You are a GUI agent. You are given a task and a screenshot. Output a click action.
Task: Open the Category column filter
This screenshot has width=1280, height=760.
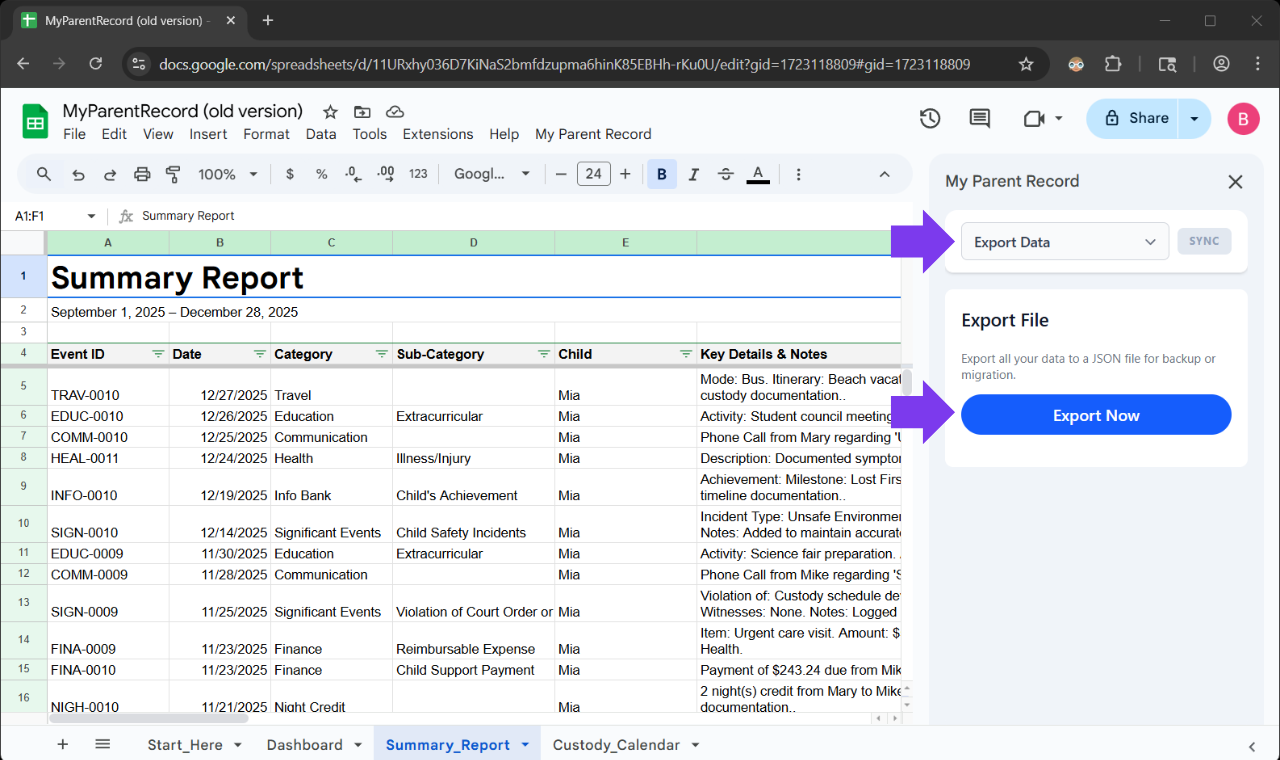click(382, 354)
